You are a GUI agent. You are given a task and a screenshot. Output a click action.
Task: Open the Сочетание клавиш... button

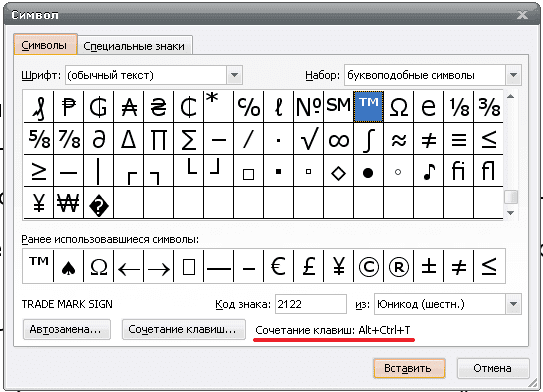coord(184,329)
